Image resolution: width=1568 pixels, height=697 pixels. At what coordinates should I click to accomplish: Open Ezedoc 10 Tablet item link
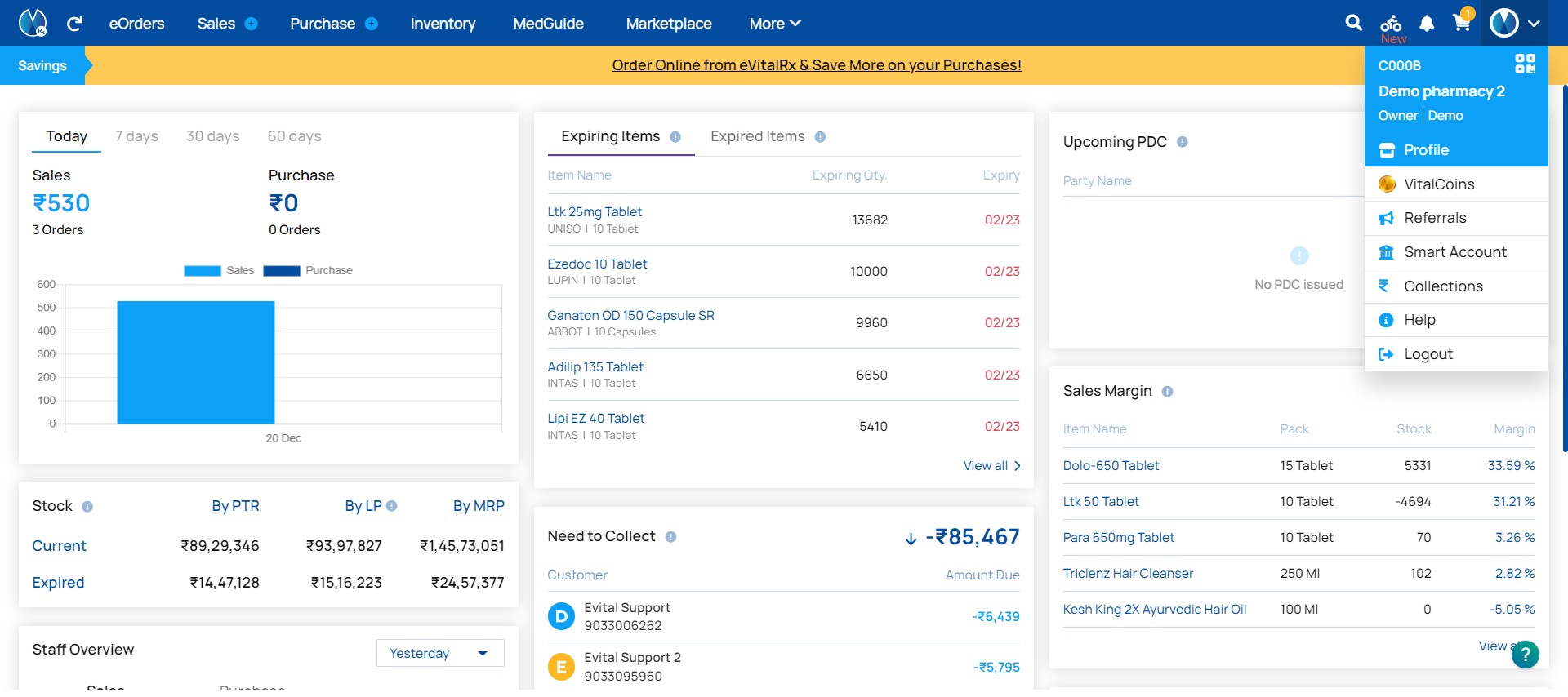[x=597, y=264]
